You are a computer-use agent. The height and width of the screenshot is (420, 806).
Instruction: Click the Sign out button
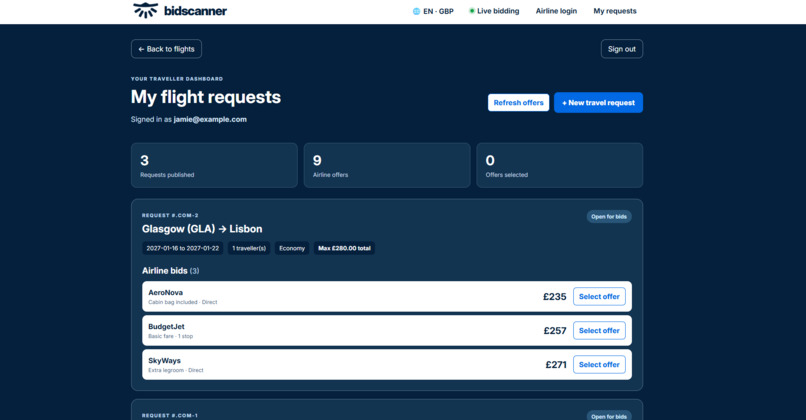tap(621, 49)
